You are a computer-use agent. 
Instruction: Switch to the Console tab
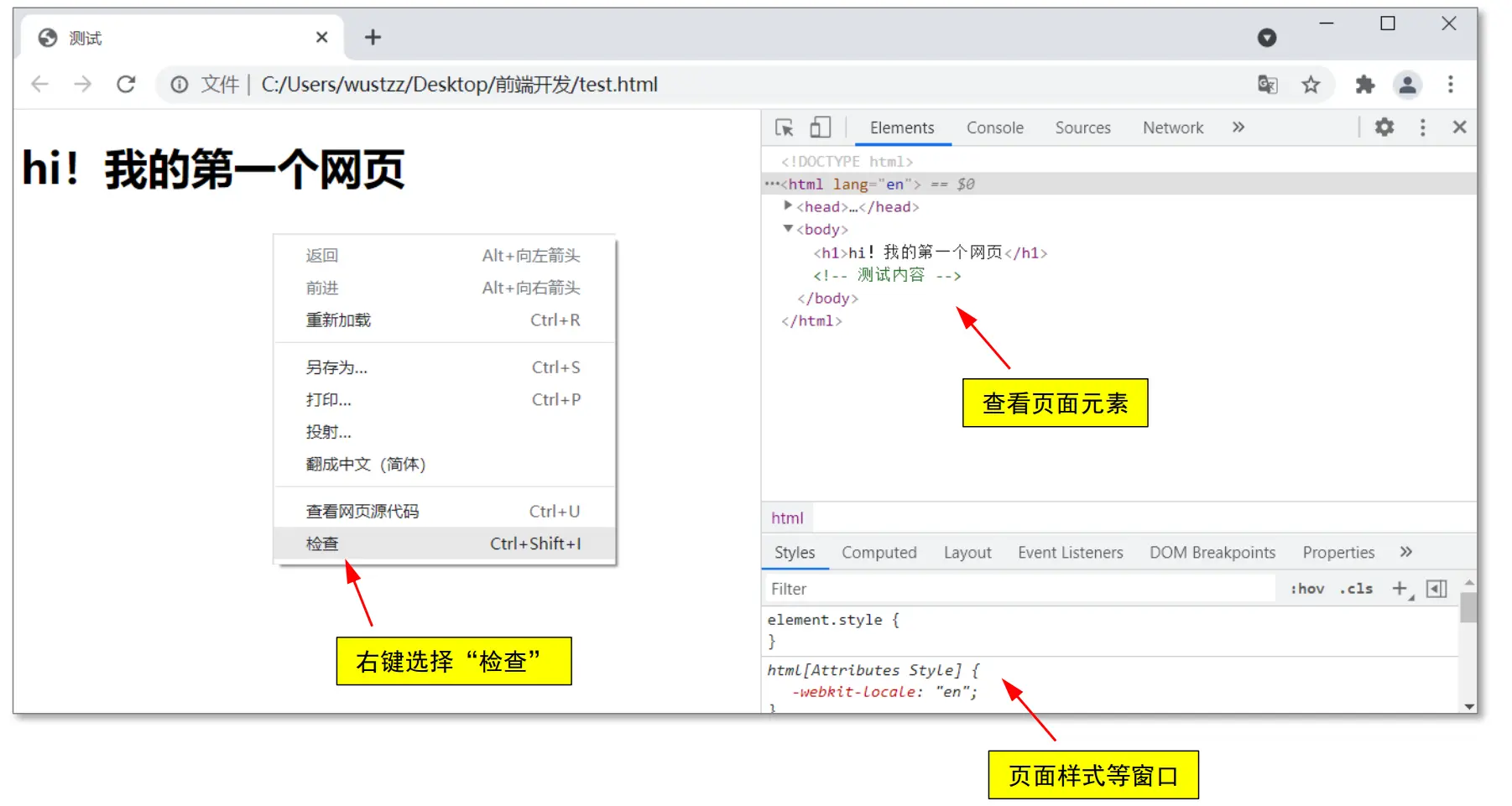(995, 127)
